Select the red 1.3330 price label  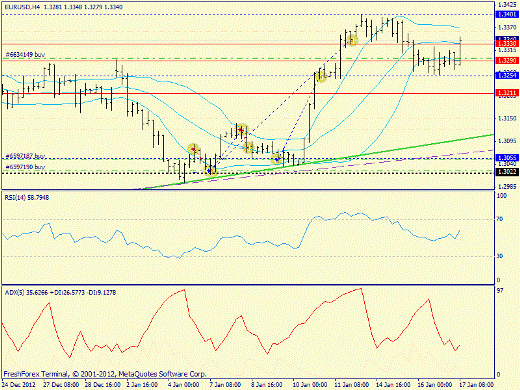[507, 44]
